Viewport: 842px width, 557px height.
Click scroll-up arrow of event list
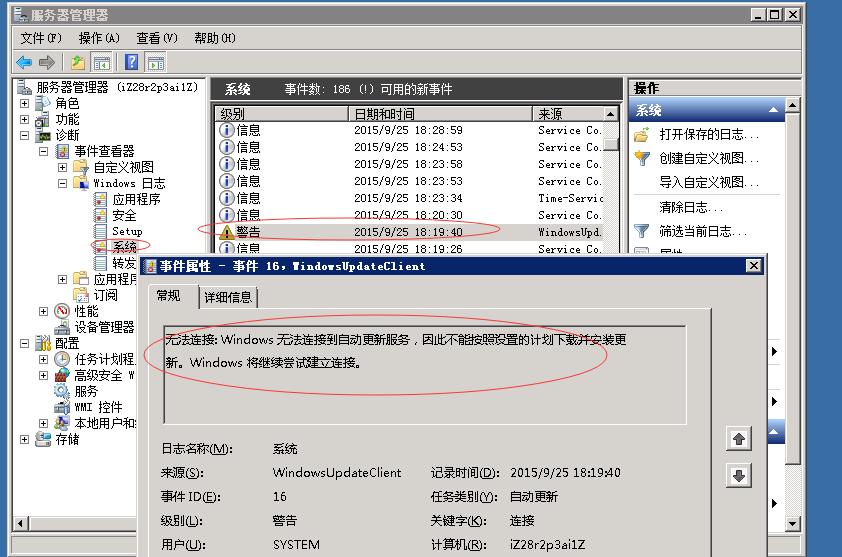[x=611, y=114]
